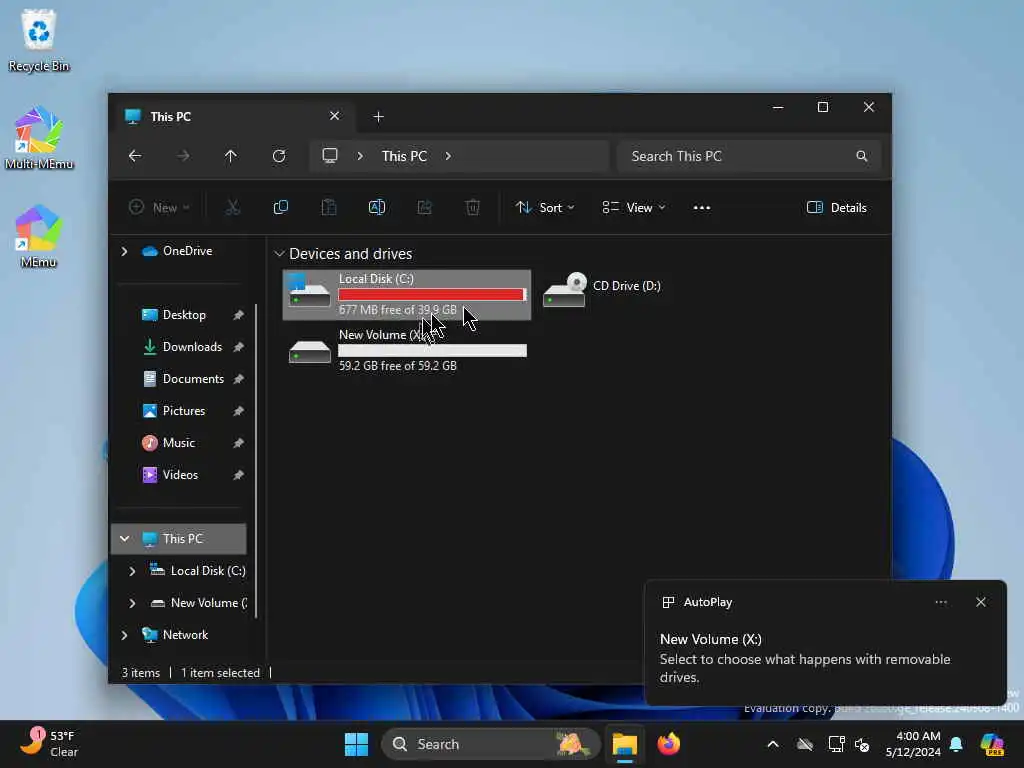Viewport: 1024px width, 768px height.
Task: Open address bar chevron after This PC
Action: [x=448, y=156]
